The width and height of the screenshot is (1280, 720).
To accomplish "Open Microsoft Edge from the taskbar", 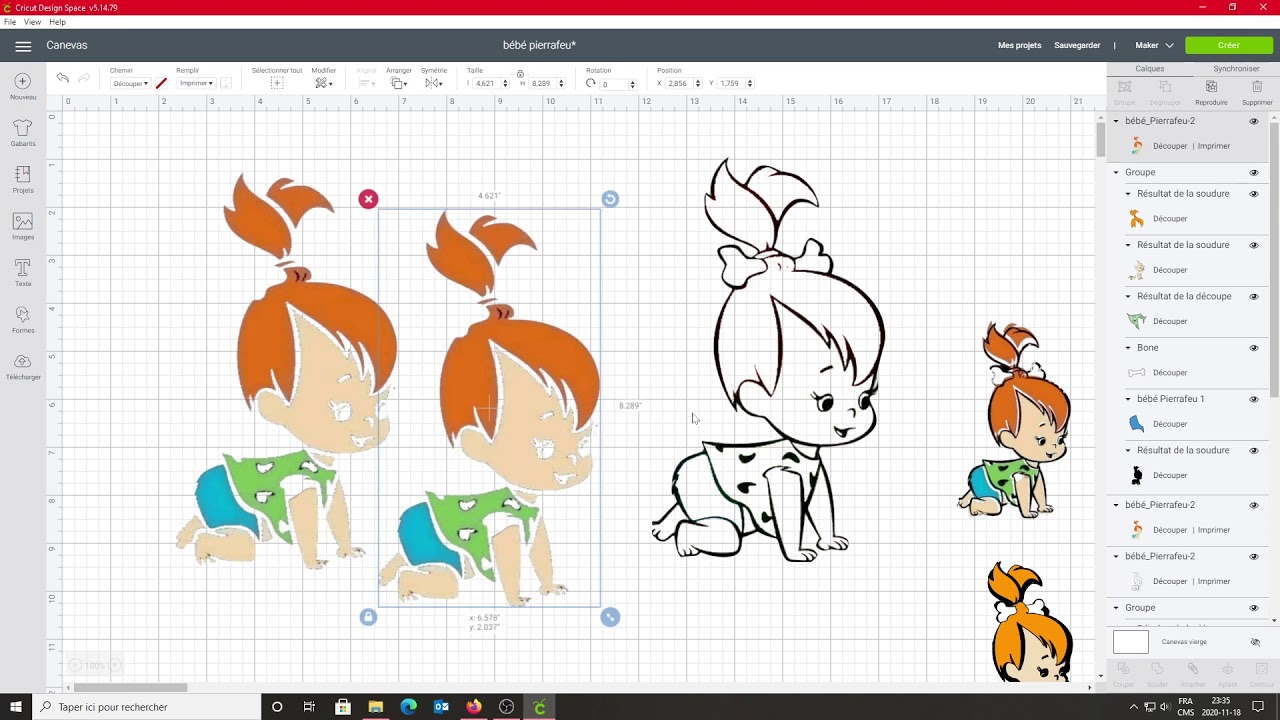I will (x=408, y=707).
